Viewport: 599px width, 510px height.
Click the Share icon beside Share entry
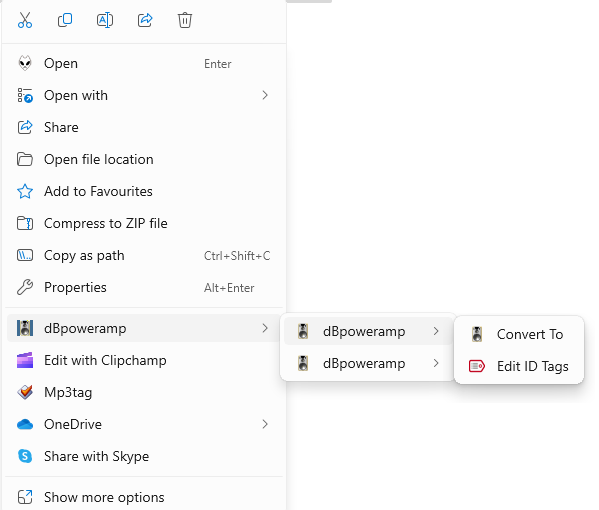[x=25, y=127]
